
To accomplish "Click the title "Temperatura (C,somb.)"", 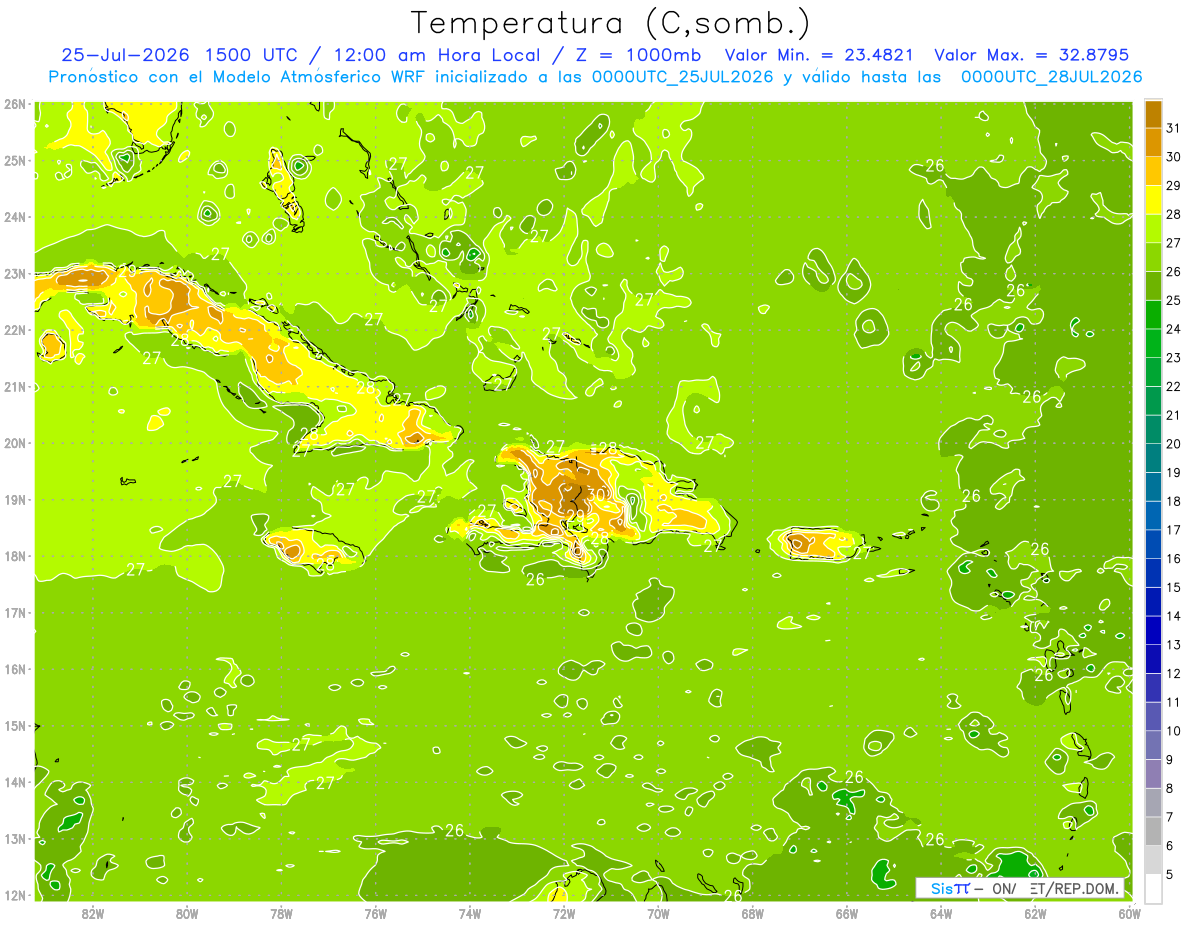I will (611, 22).
